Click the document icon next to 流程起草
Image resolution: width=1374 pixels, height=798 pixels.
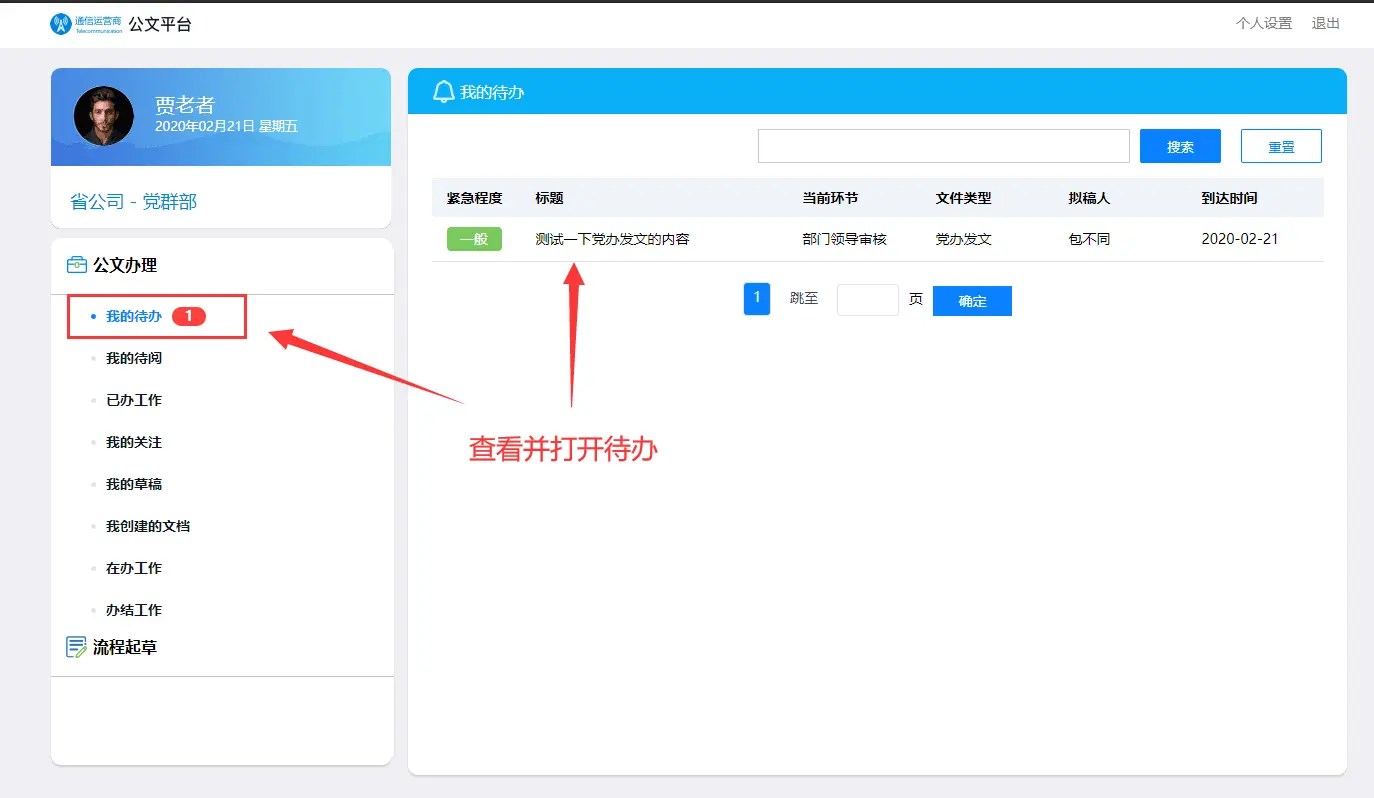pyautogui.click(x=76, y=647)
